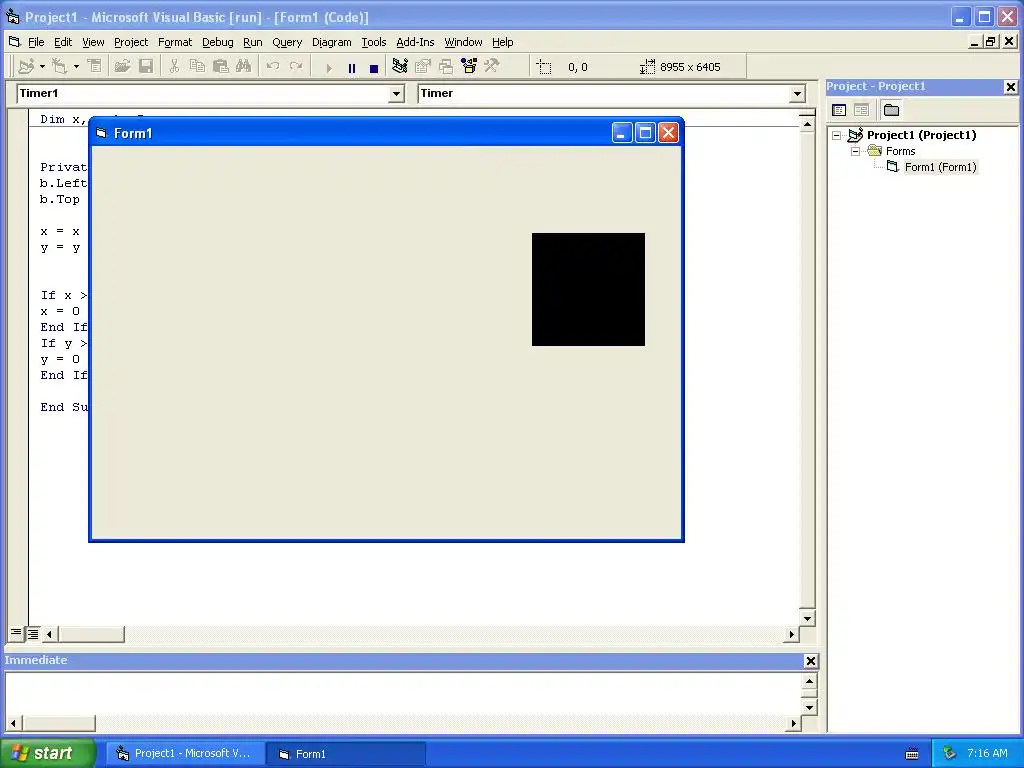Switch to Project1 - Microsoft Visual Basic taskbar button

185,754
